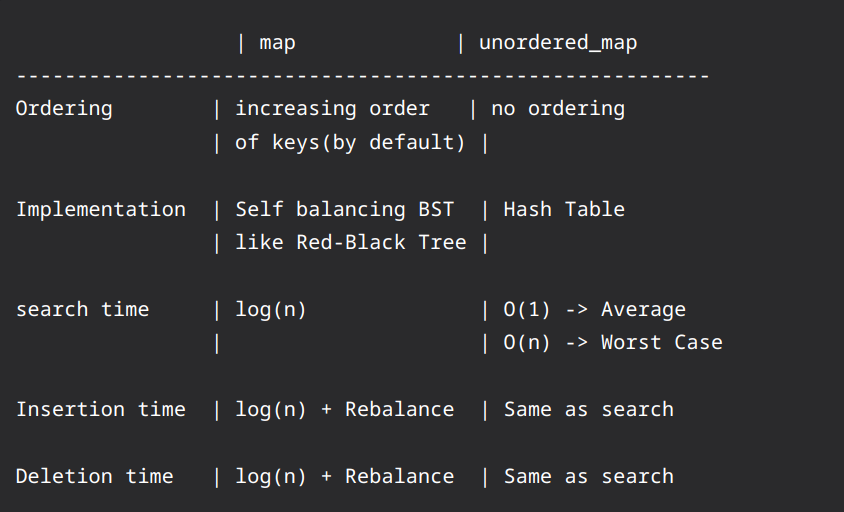Select the "Ordering" row label

[64, 109]
